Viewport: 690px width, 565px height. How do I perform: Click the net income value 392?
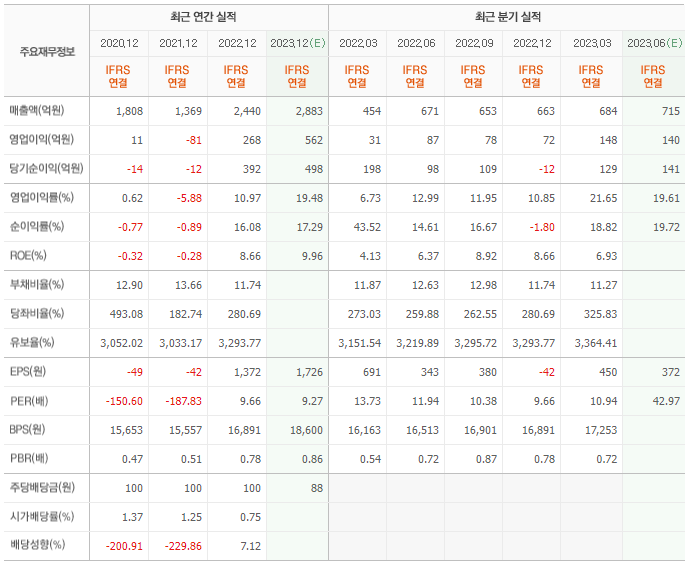pos(252,169)
